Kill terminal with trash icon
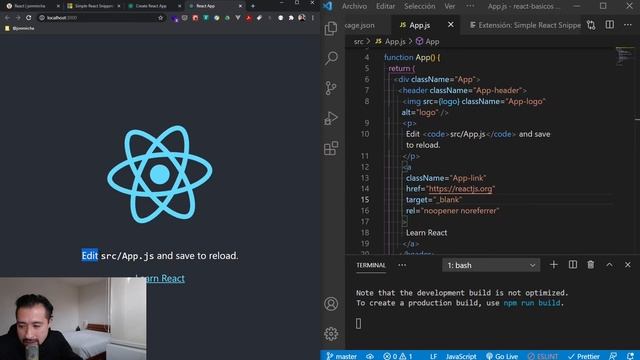 tap(591, 265)
